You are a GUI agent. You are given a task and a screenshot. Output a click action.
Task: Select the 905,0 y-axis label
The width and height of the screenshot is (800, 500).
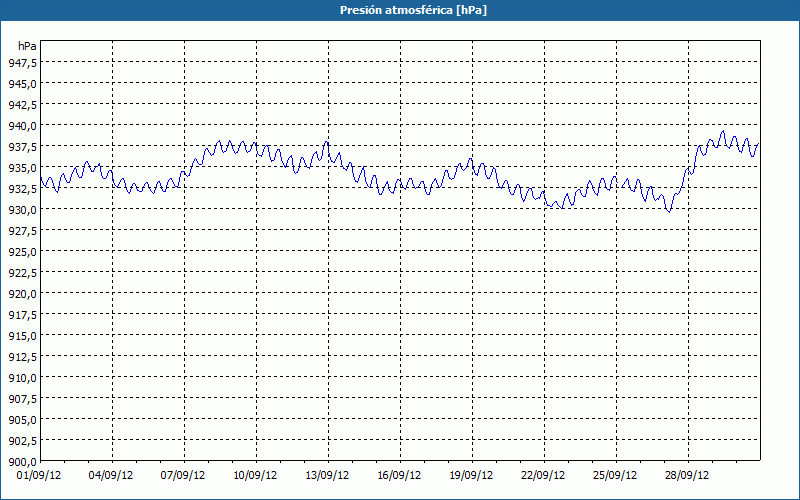(22, 419)
